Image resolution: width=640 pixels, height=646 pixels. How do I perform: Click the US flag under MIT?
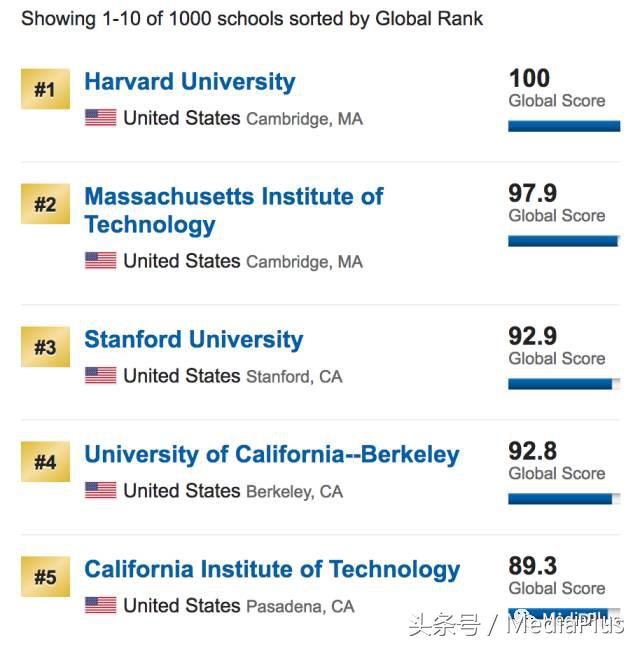pos(100,261)
